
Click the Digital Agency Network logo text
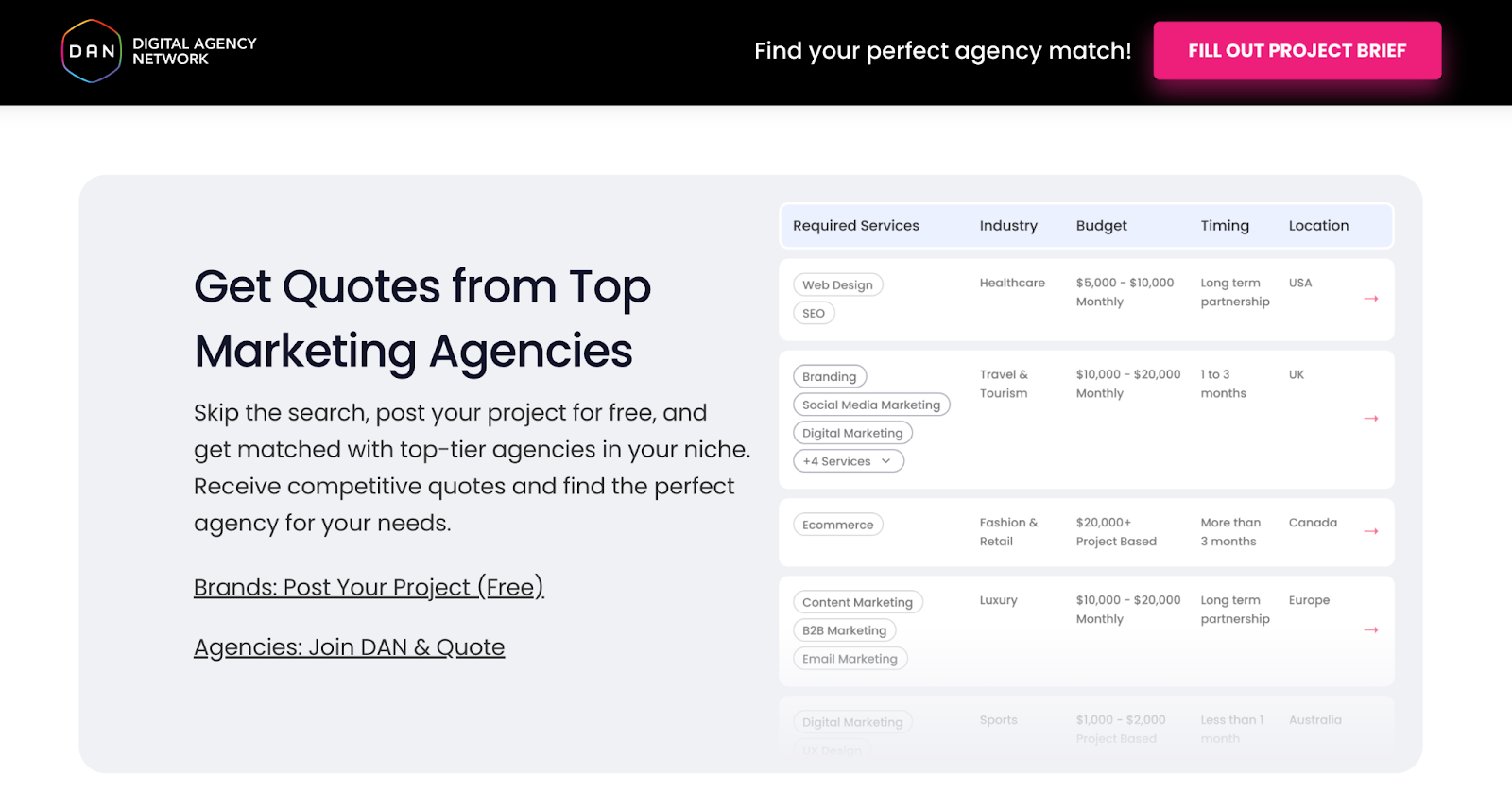coord(195,51)
